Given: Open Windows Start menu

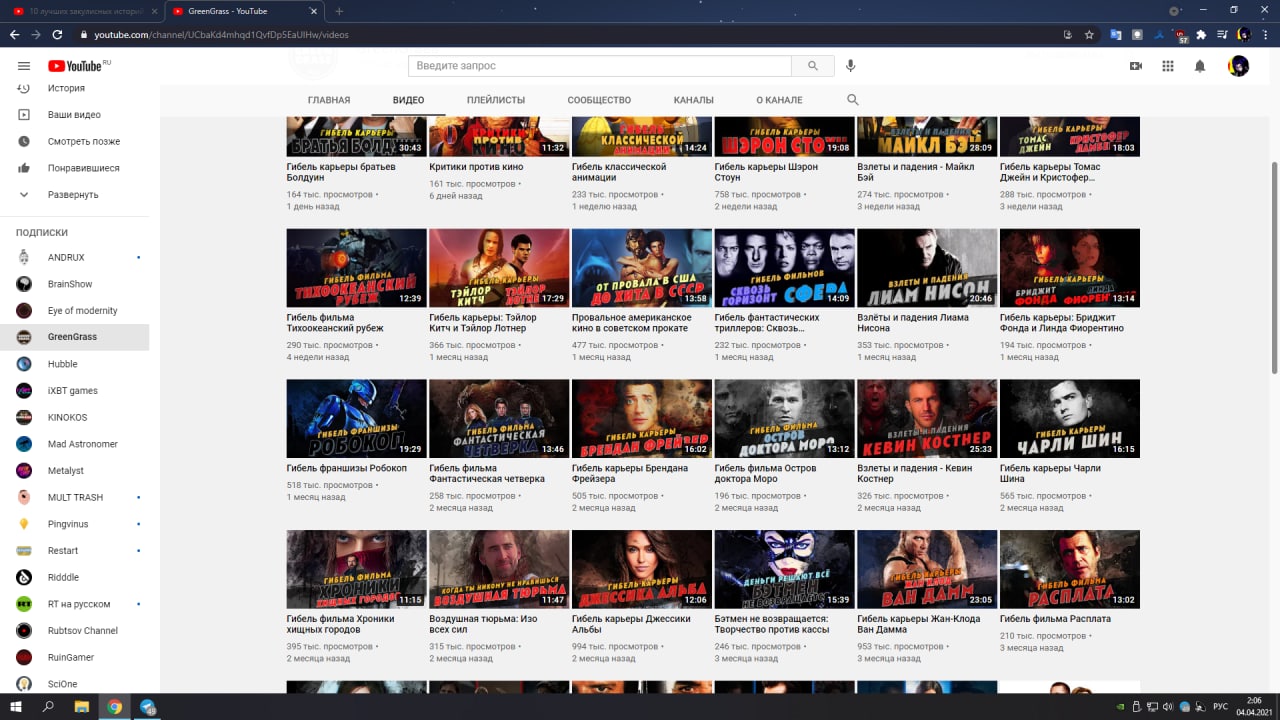Looking at the screenshot, I should (x=16, y=706).
